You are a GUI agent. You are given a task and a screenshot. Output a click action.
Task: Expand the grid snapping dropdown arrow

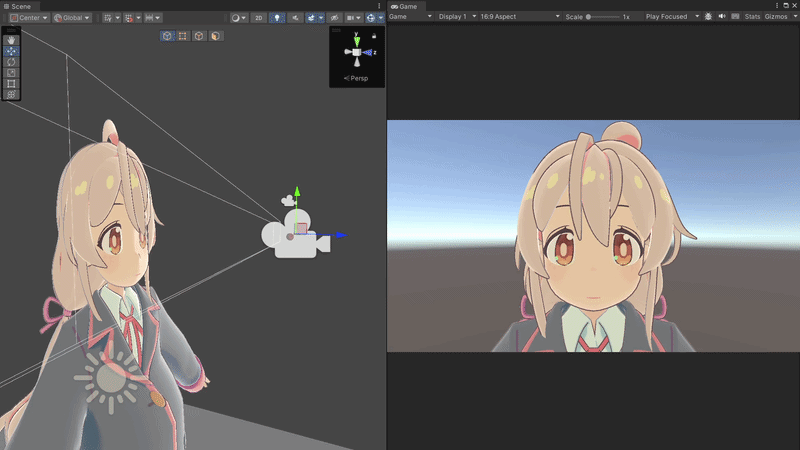(x=138, y=18)
